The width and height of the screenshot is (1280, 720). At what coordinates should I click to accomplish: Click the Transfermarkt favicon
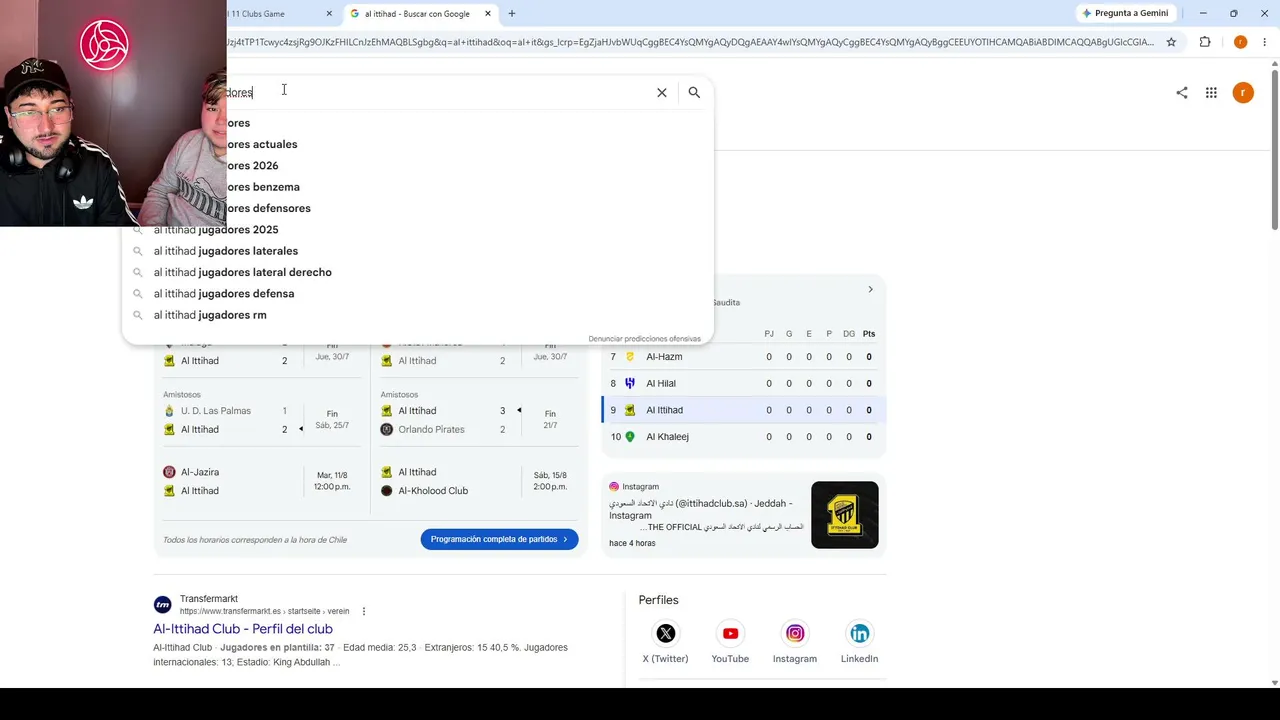click(x=162, y=605)
